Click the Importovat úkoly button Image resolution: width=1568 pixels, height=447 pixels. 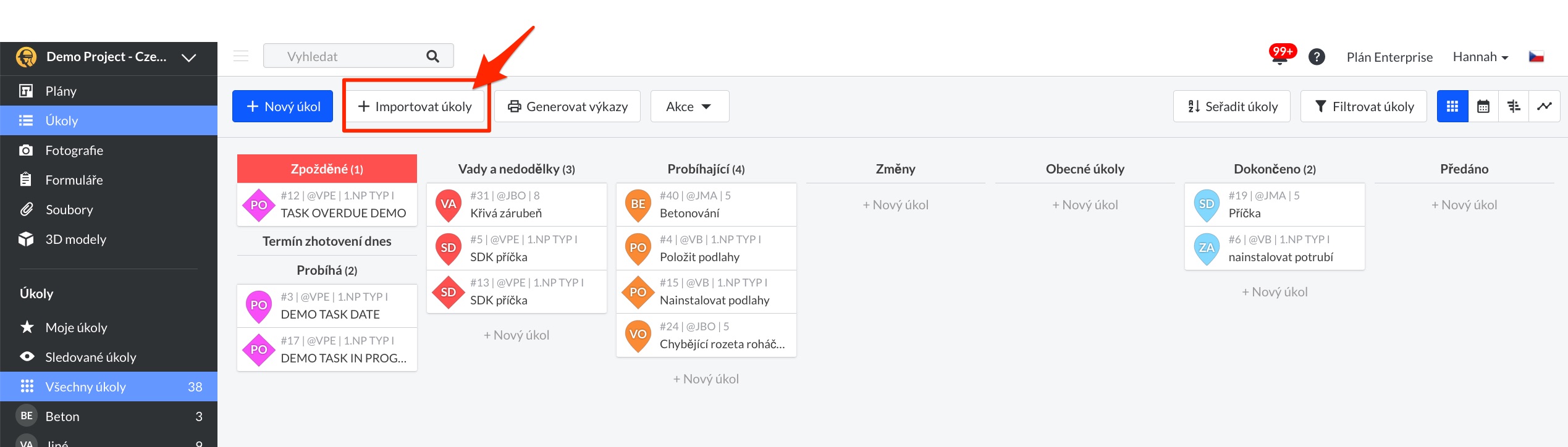[415, 106]
